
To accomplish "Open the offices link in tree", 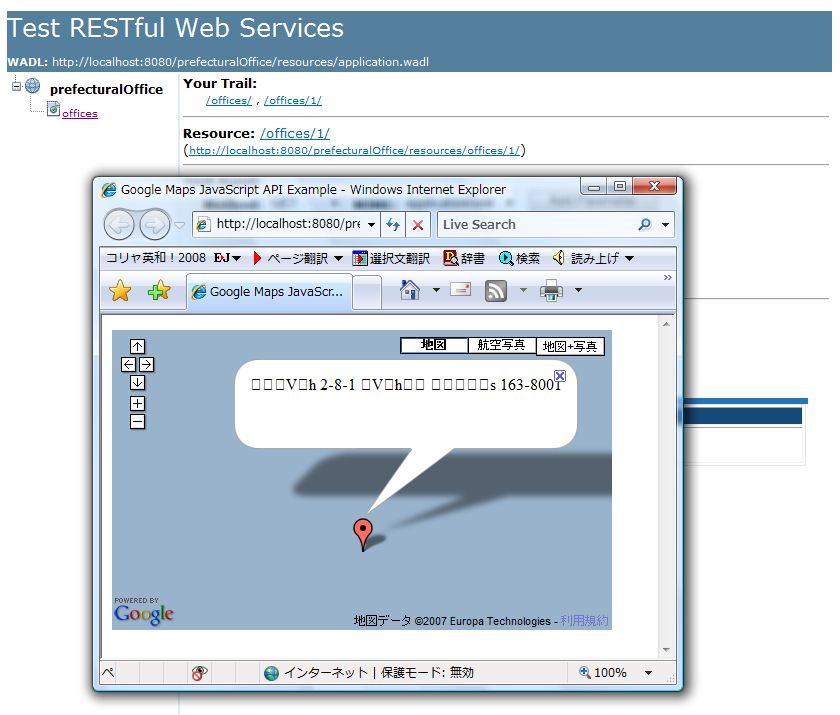I will (x=80, y=113).
